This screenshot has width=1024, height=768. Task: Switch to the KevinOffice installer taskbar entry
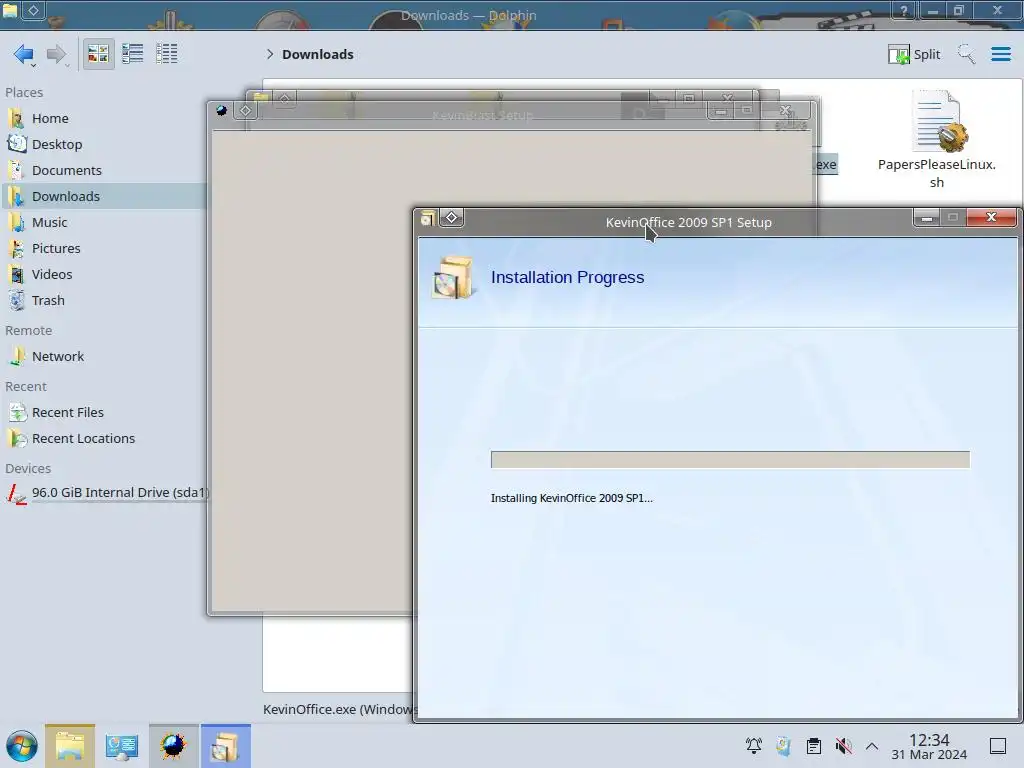[225, 746]
